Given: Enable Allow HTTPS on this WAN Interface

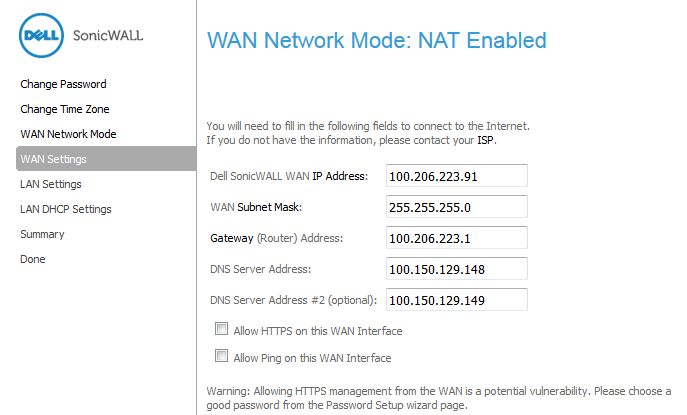Looking at the screenshot, I should pyautogui.click(x=221, y=329).
